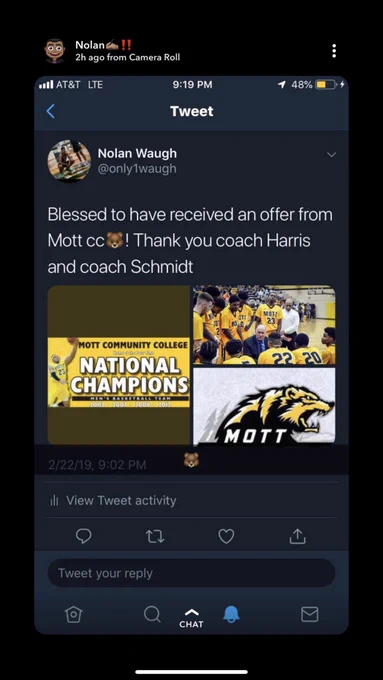
Task: Open the @only1waugh profile handle
Action: [x=137, y=169]
